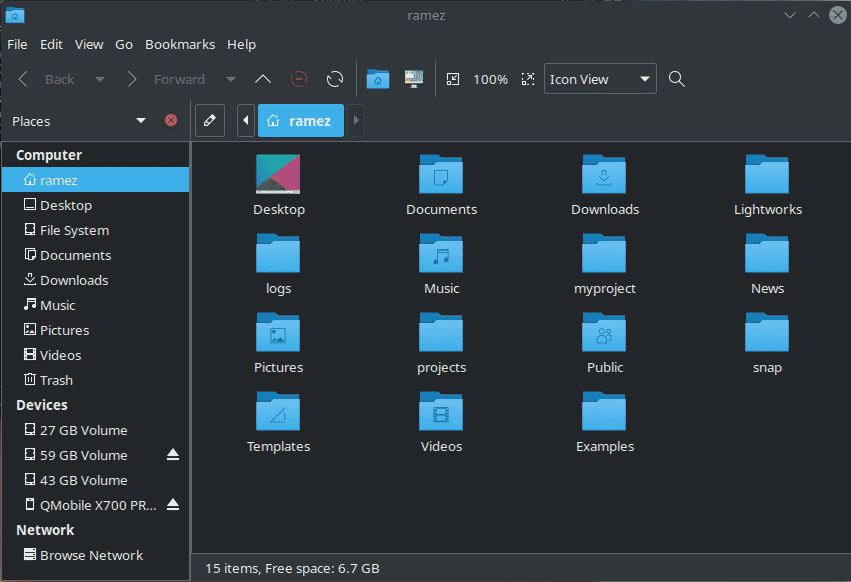Select Downloads in the Places sidebar
Viewport: 851px width, 582px height.
(x=96, y=280)
